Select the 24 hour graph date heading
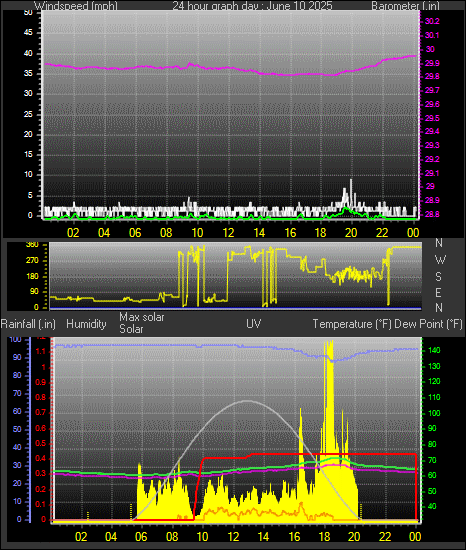 point(252,6)
